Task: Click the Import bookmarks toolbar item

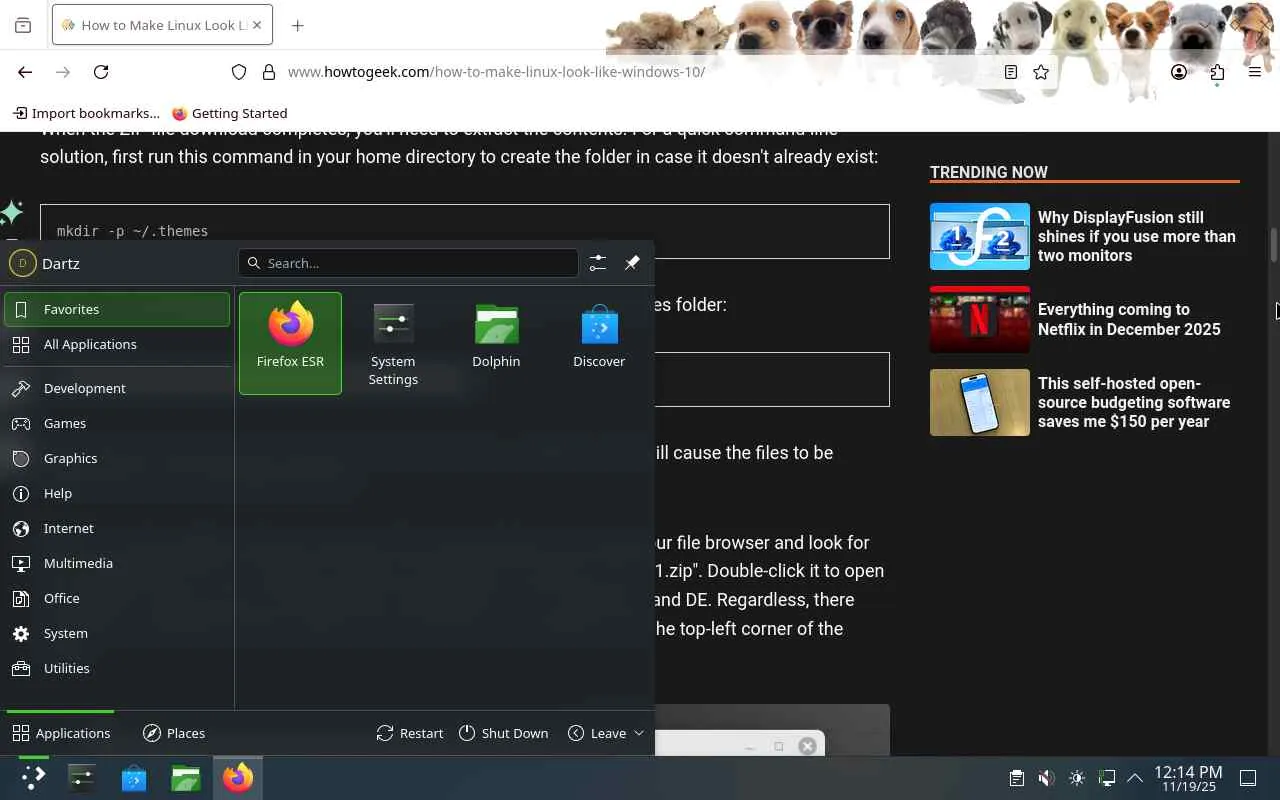Action: [86, 113]
